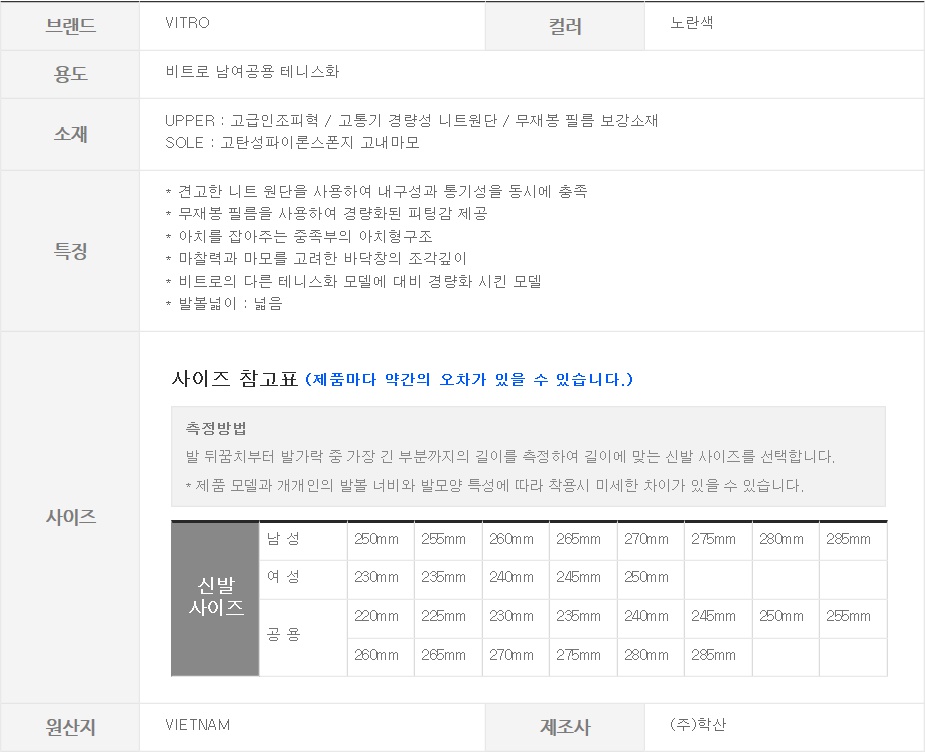Select the 남 성 row label
The width and height of the screenshot is (925, 752).
(283, 539)
